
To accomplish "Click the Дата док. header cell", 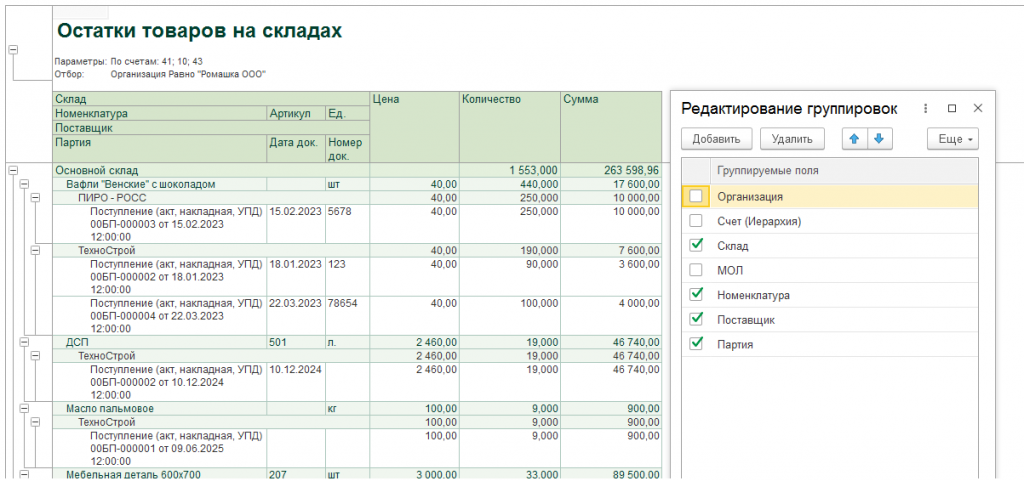I will click(295, 148).
